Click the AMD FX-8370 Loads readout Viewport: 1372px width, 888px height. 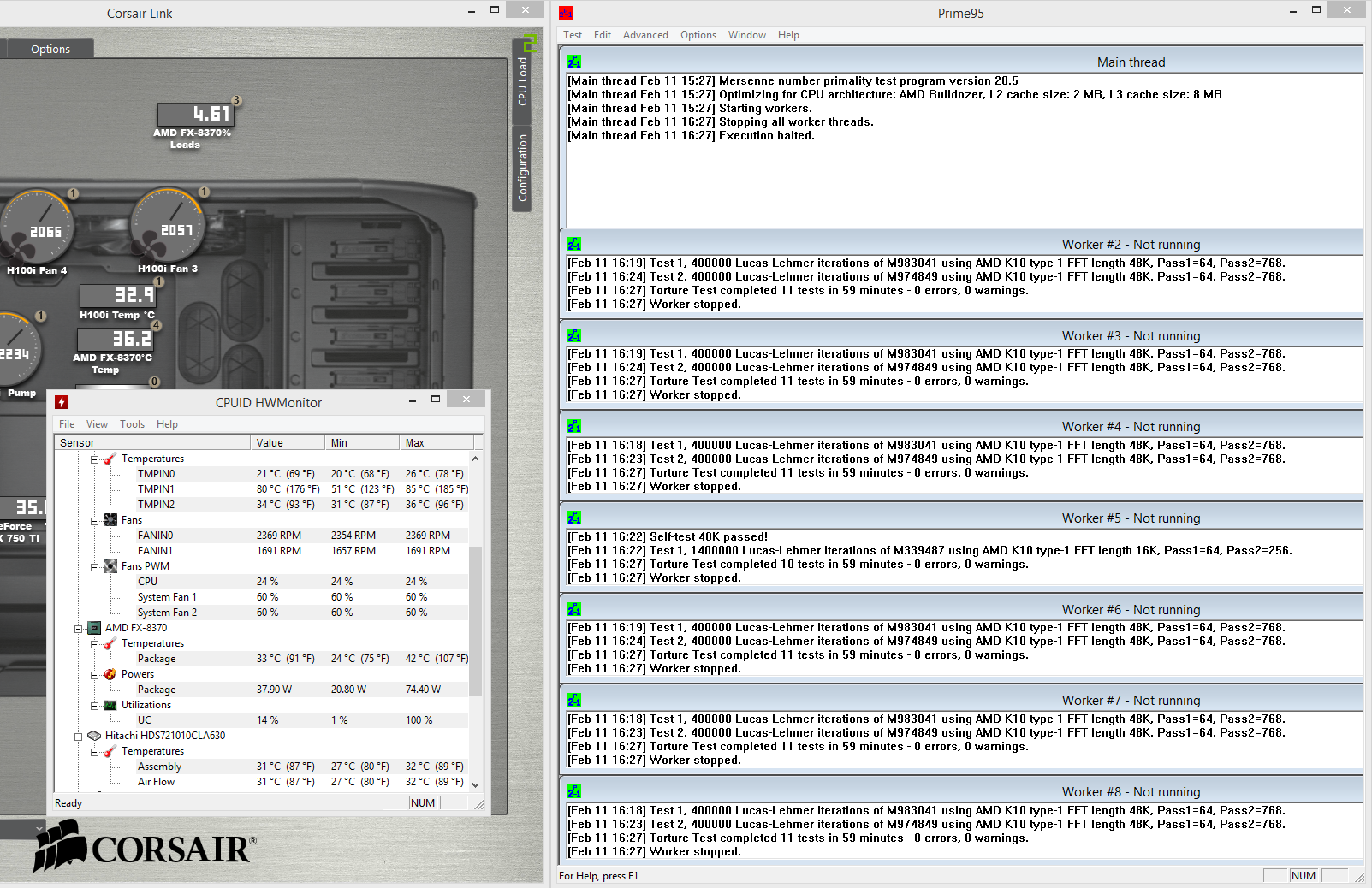[x=194, y=114]
